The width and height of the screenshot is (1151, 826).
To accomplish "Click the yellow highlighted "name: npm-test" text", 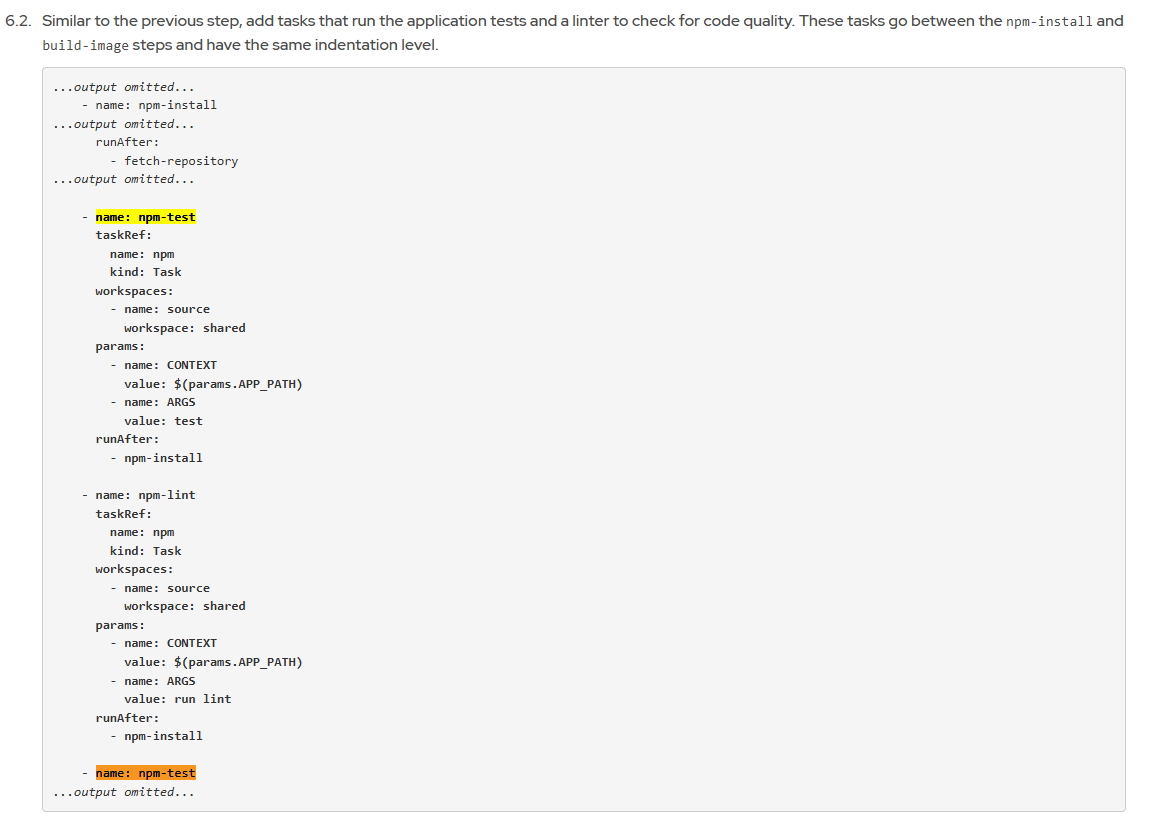I will pyautogui.click(x=145, y=217).
